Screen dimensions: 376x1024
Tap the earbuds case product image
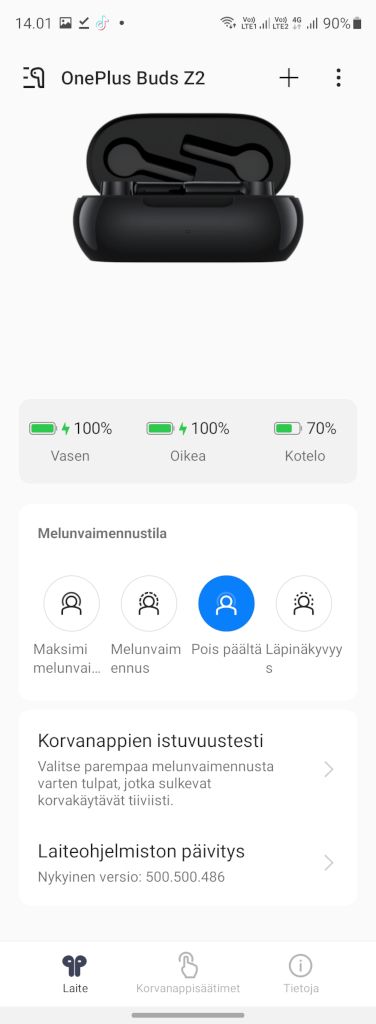click(x=188, y=188)
